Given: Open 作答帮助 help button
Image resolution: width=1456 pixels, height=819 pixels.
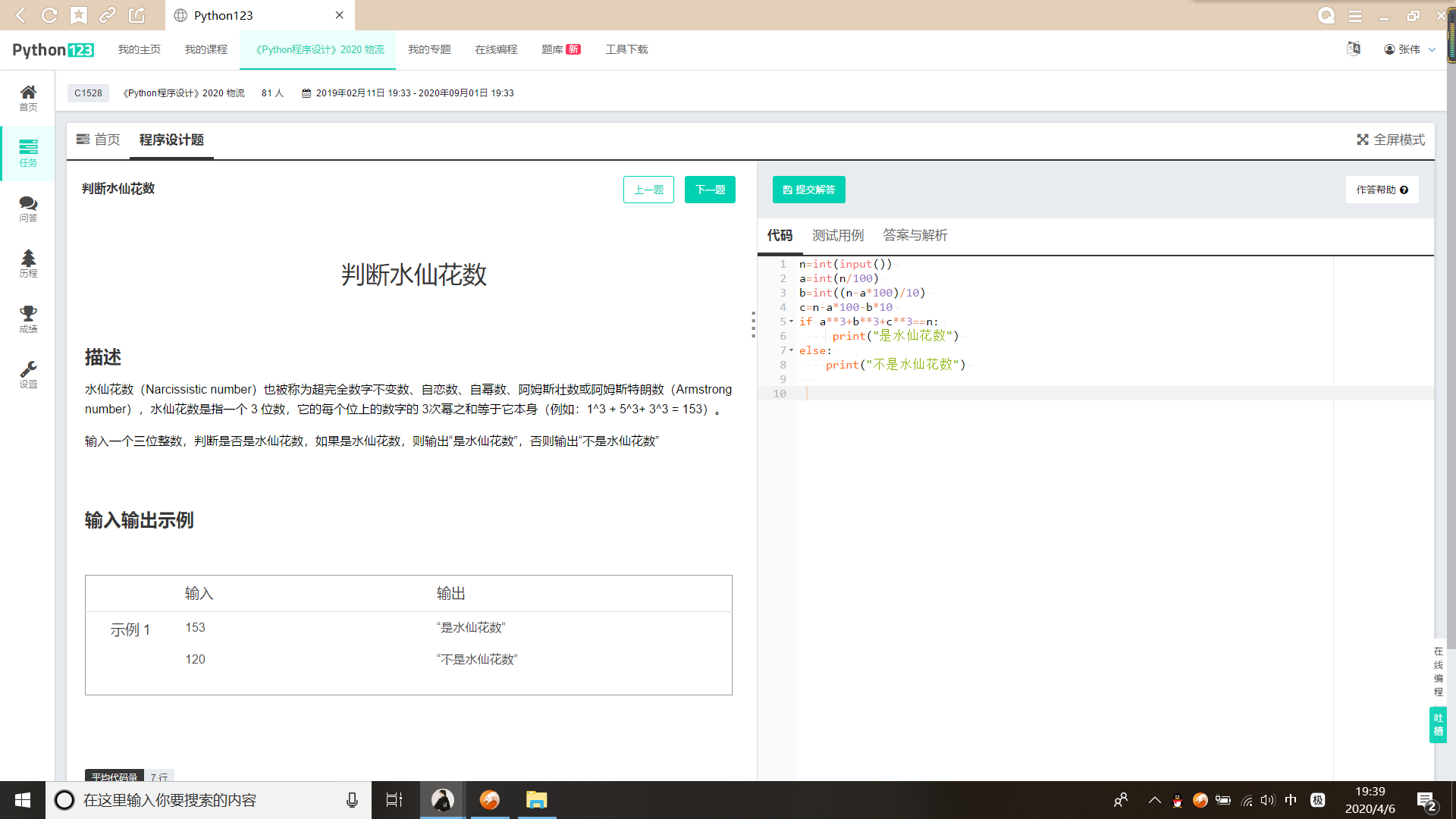Looking at the screenshot, I should coord(1382,190).
